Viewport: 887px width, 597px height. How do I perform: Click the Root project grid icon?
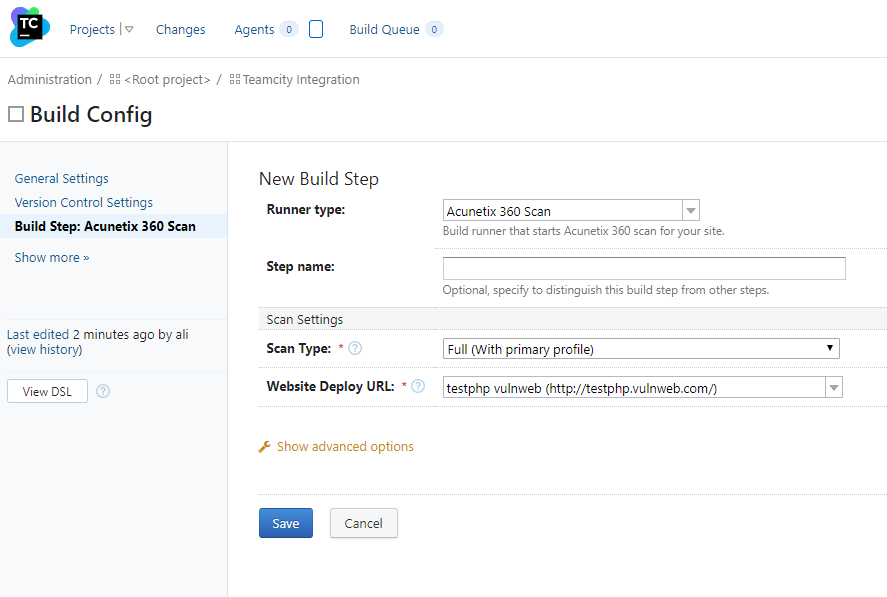pos(115,79)
